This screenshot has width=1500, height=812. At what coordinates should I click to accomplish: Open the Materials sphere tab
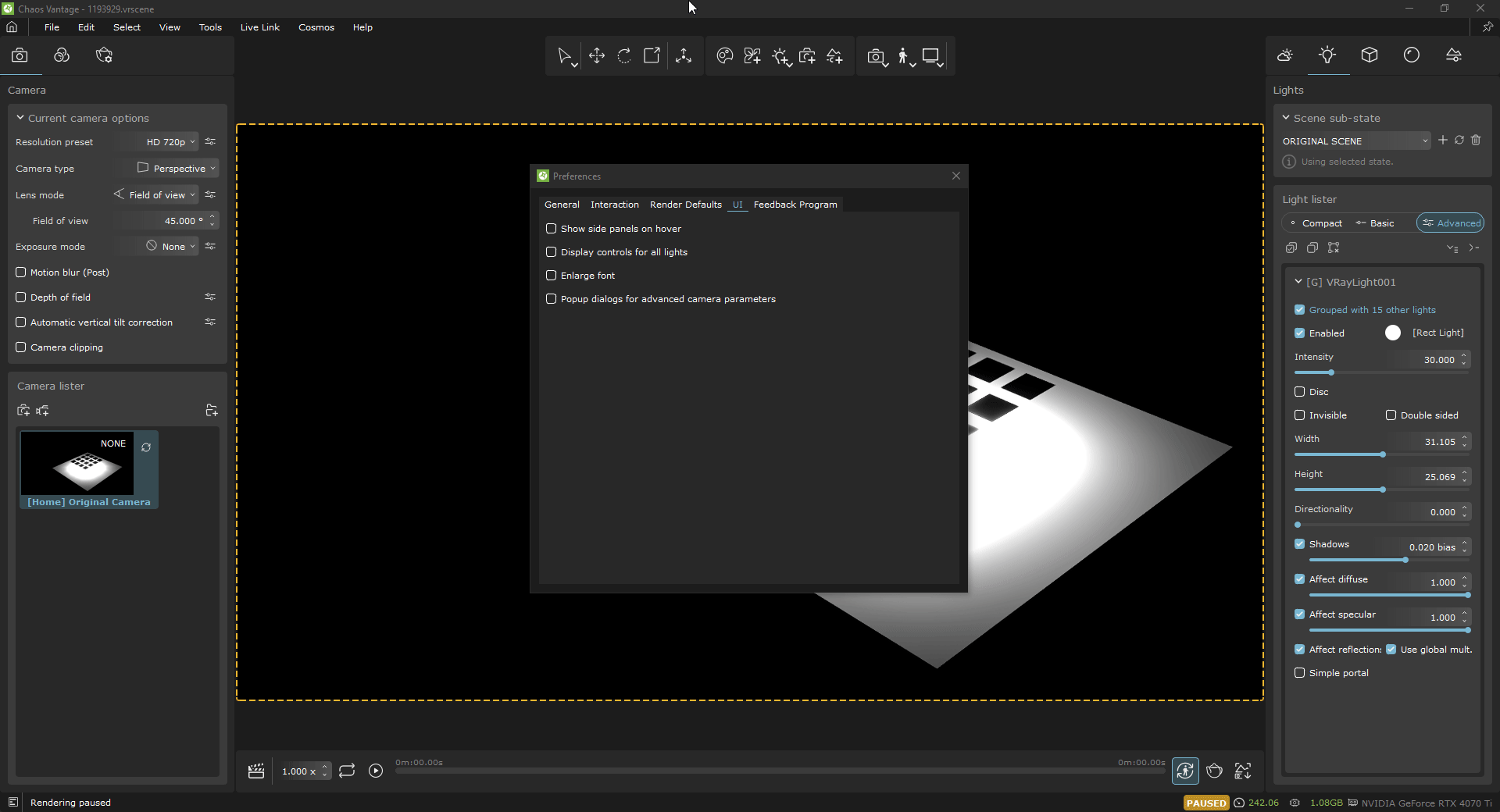1412,55
